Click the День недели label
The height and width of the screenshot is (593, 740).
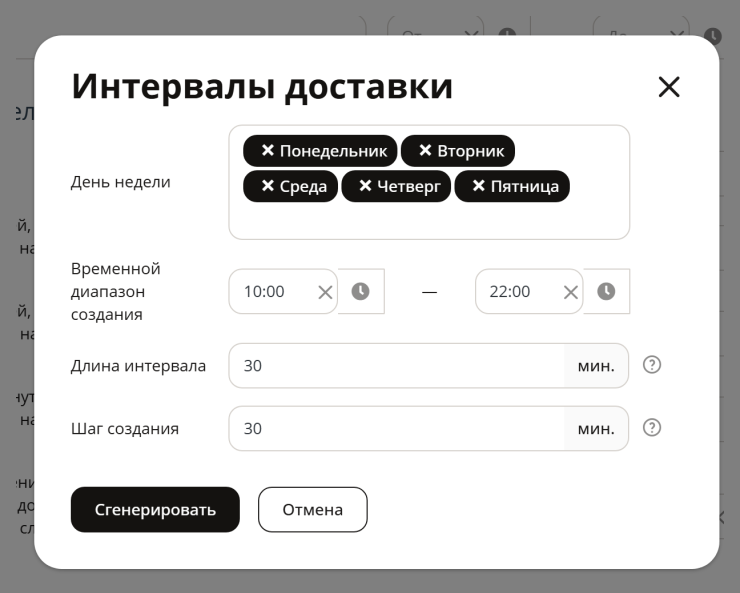[120, 182]
